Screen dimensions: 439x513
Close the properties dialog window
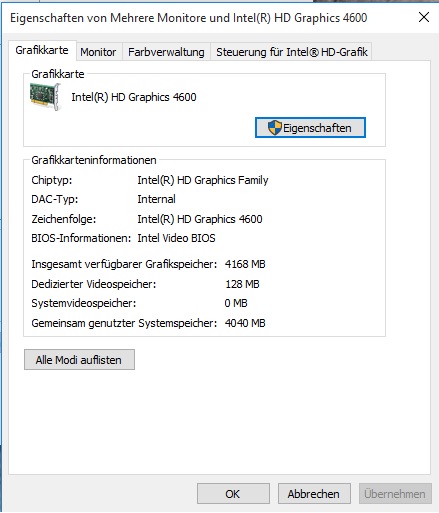[x=424, y=17]
